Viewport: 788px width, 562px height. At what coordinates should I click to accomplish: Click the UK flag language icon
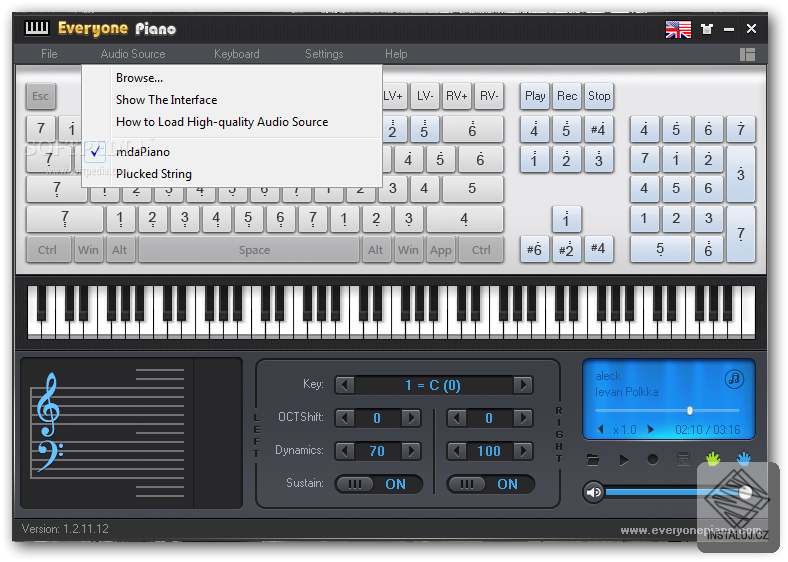[x=678, y=29]
